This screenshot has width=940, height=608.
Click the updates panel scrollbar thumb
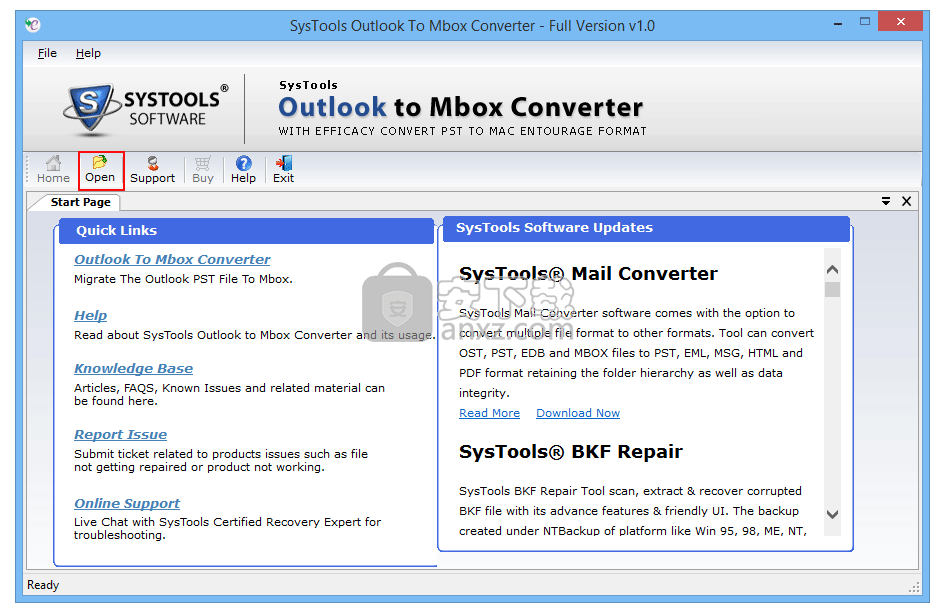point(832,290)
